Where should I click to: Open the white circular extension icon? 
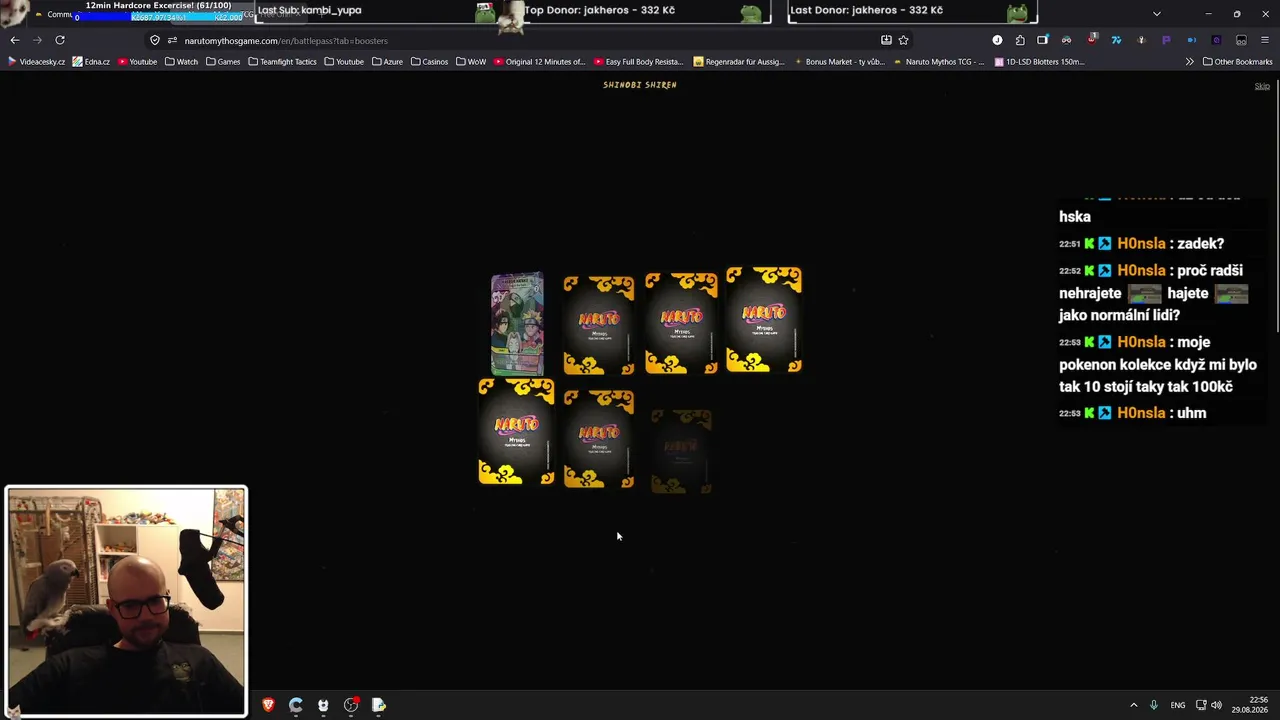point(997,40)
